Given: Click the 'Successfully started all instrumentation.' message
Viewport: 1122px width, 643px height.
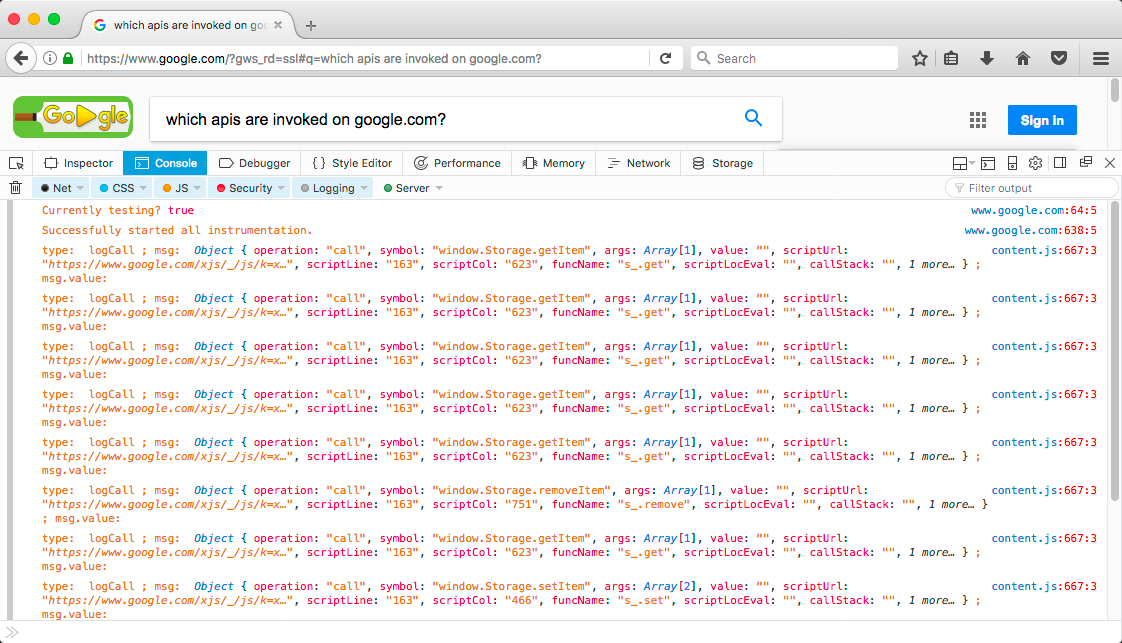Looking at the screenshot, I should tap(177, 230).
